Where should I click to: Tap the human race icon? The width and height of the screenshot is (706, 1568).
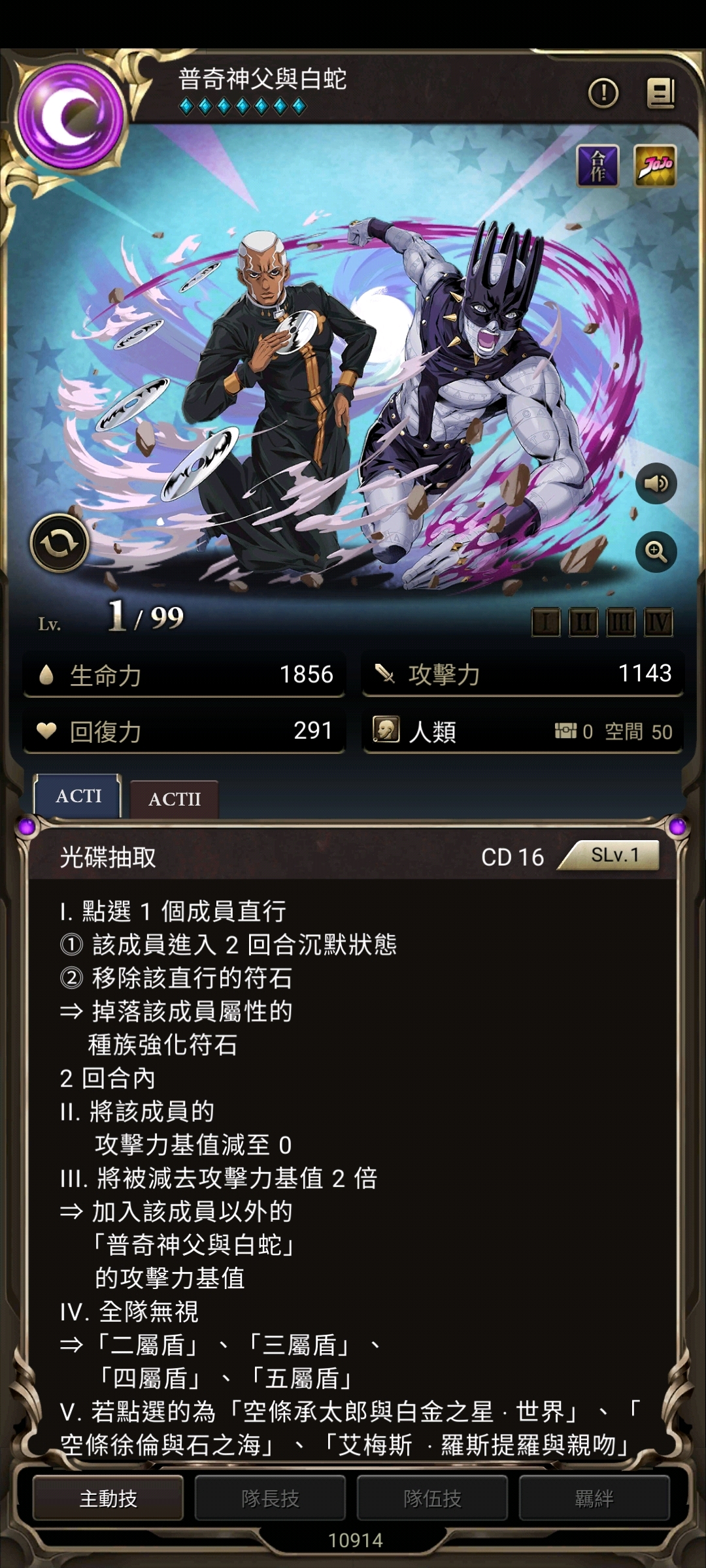(386, 729)
